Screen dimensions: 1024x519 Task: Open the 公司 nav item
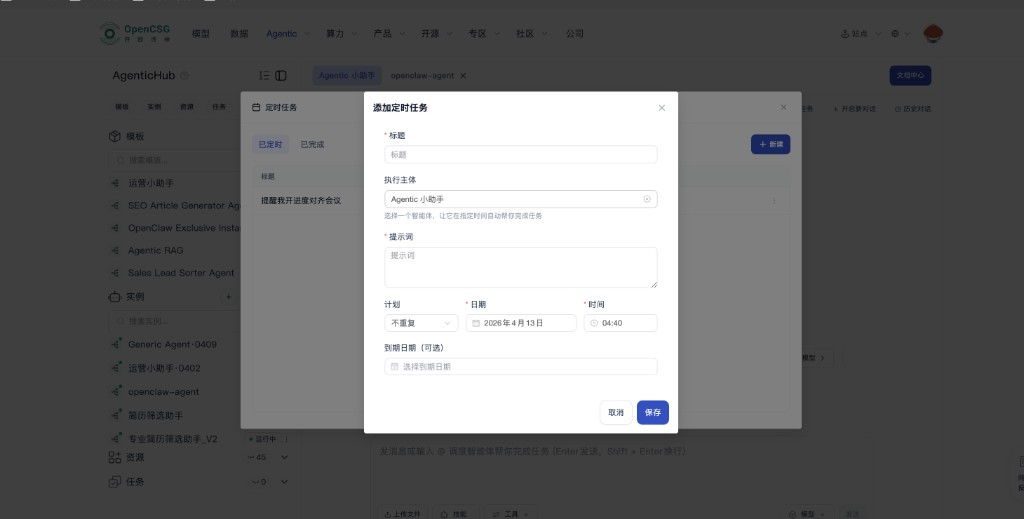click(x=575, y=34)
